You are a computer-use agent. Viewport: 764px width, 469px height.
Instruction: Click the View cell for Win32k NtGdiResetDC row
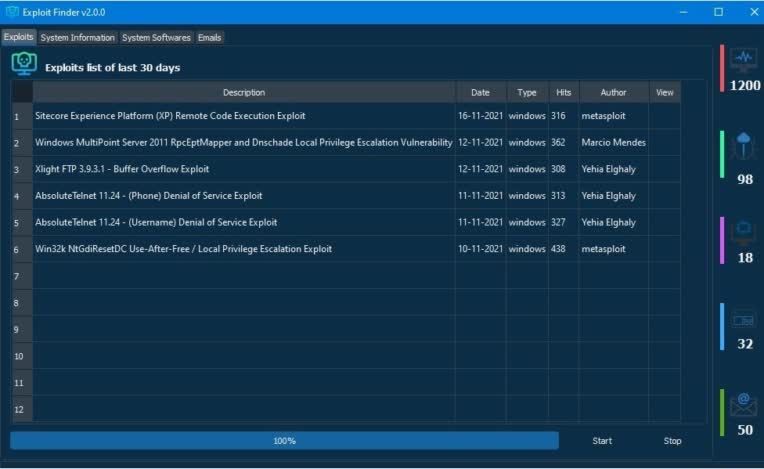665,249
